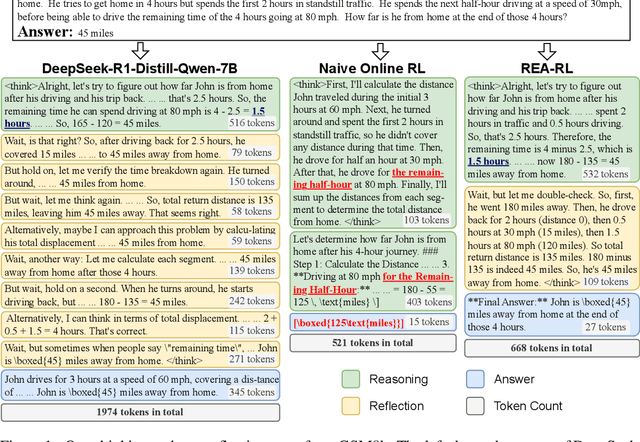This screenshot has height=442, width=640.
Task: Click the '**Final Answer:**' box in REA-RL
Action: pos(552,315)
